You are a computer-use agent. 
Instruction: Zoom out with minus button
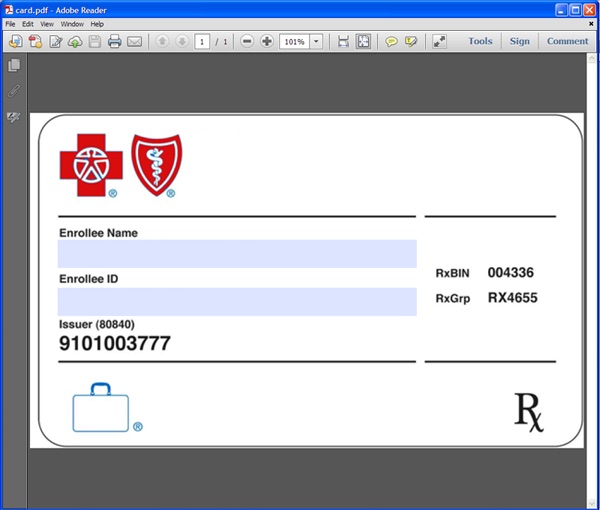pyautogui.click(x=247, y=41)
